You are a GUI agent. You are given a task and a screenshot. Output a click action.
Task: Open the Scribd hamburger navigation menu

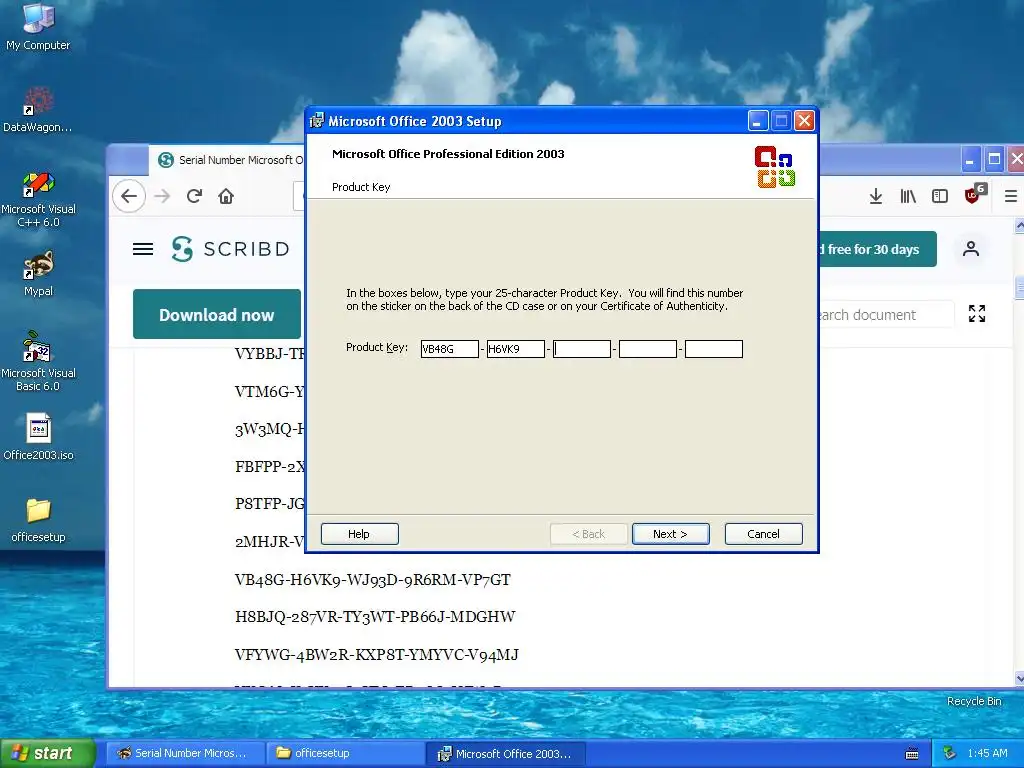click(x=143, y=249)
